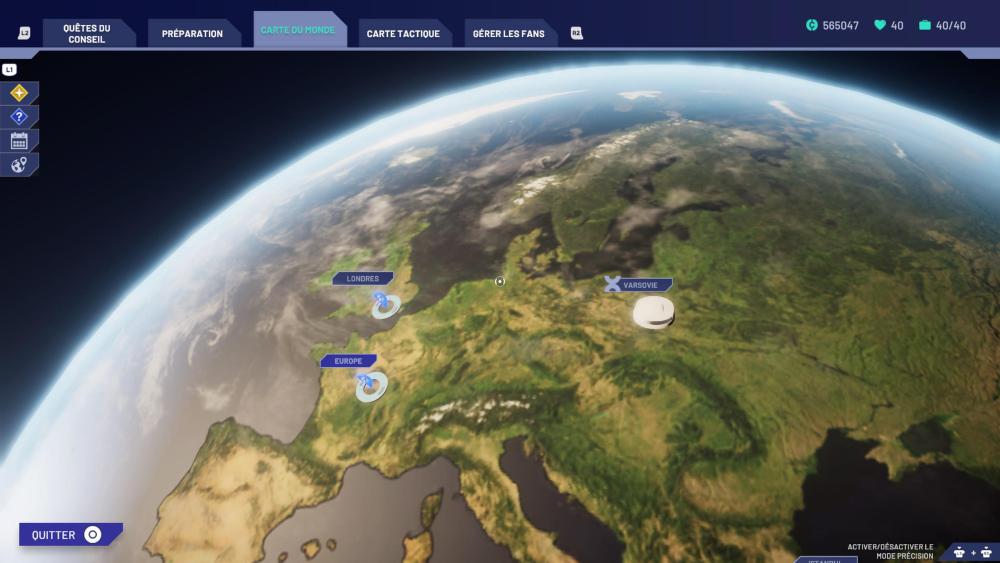Select the yellow diamond star sidebar icon
This screenshot has height=563, width=1000.
click(x=19, y=93)
